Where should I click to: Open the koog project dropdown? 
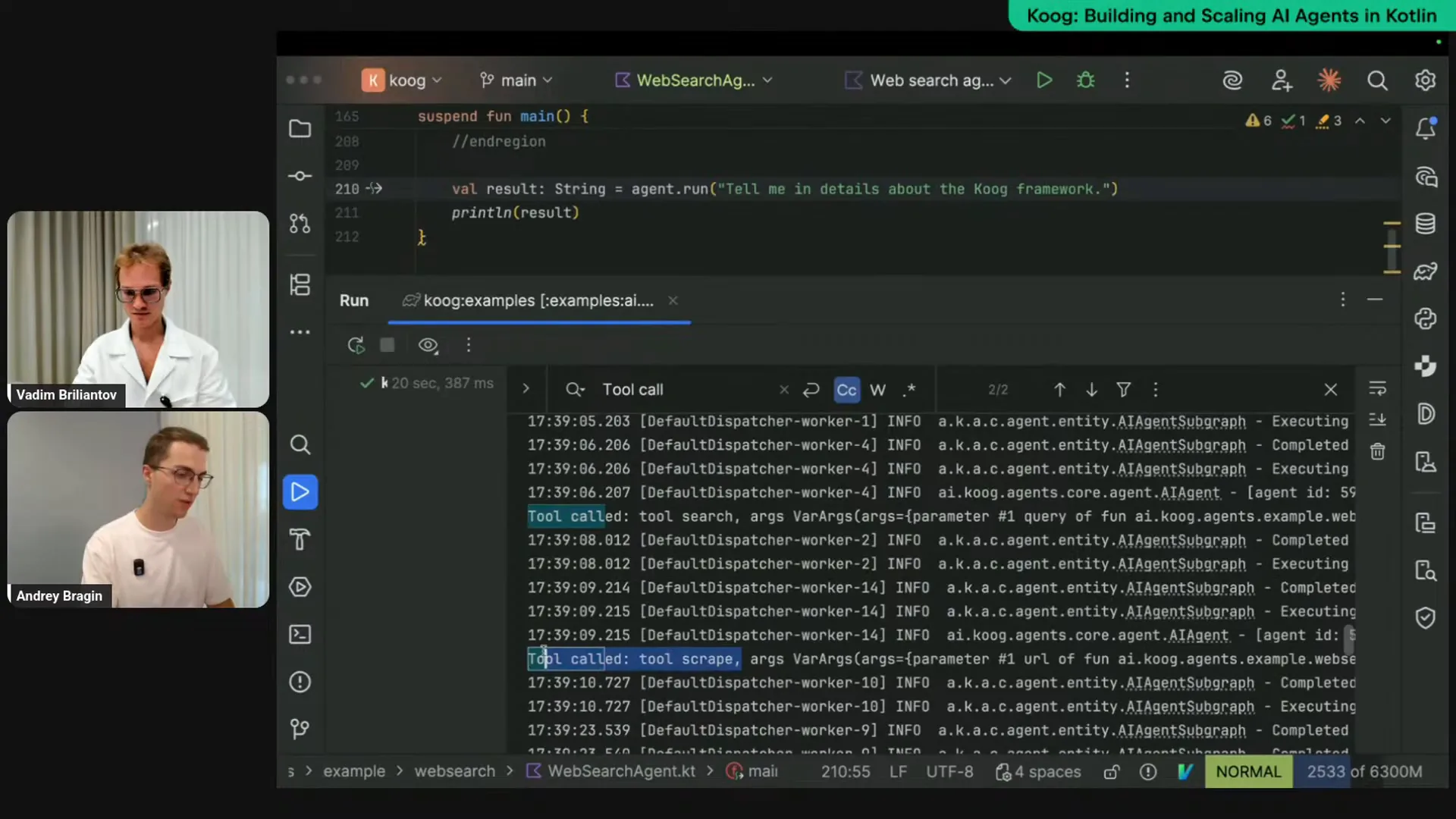(403, 80)
